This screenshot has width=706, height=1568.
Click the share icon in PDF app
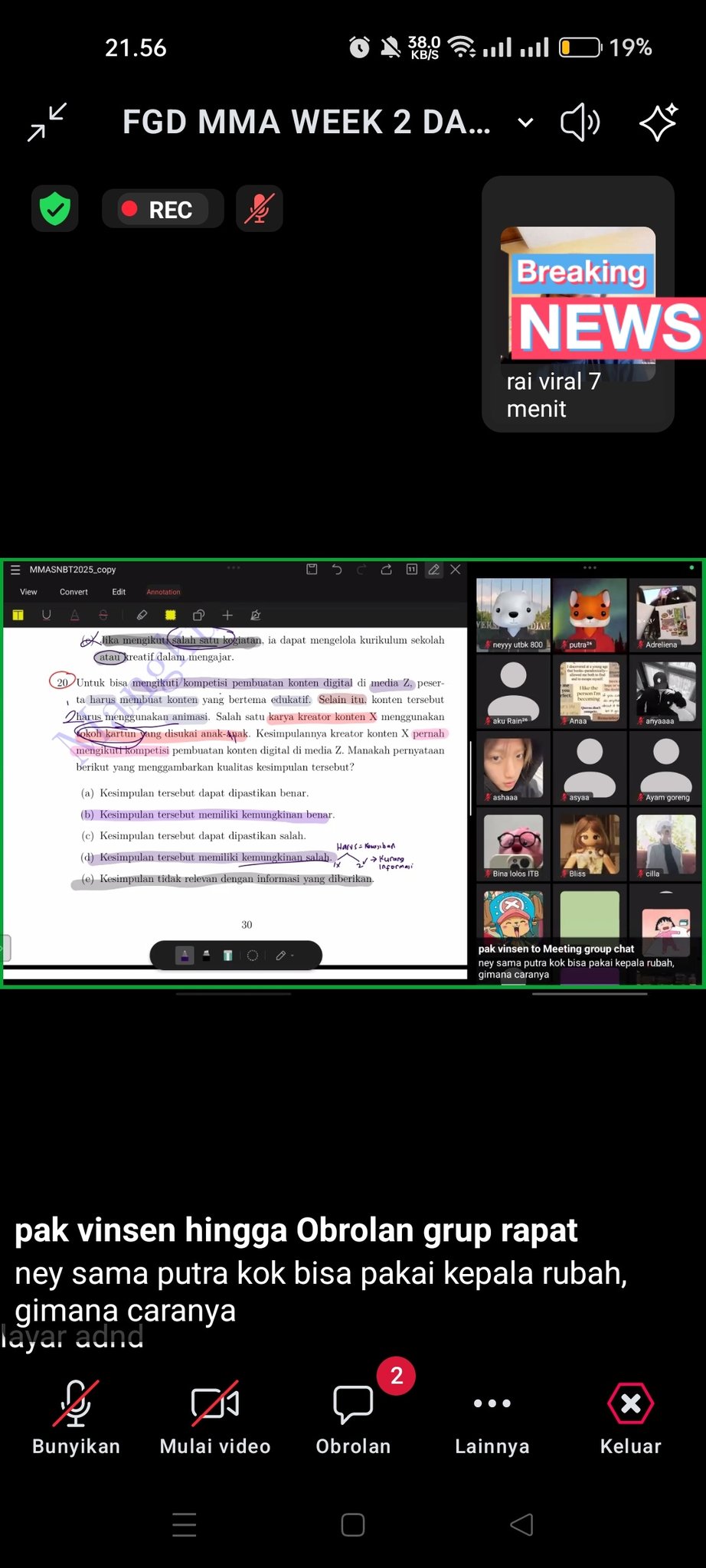pos(387,569)
